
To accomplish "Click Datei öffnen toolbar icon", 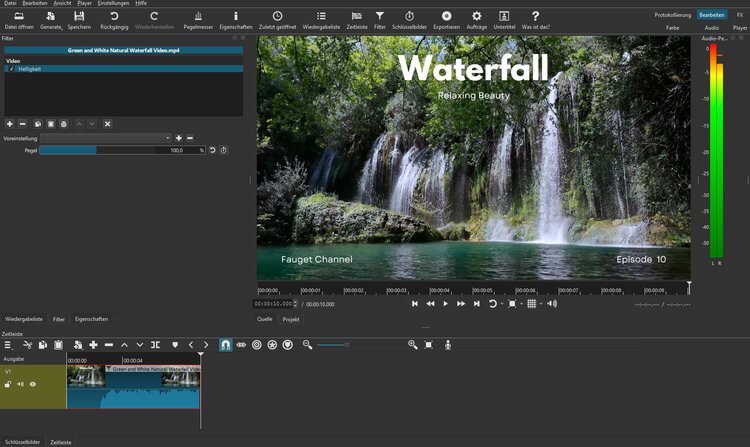I will coord(19,21).
